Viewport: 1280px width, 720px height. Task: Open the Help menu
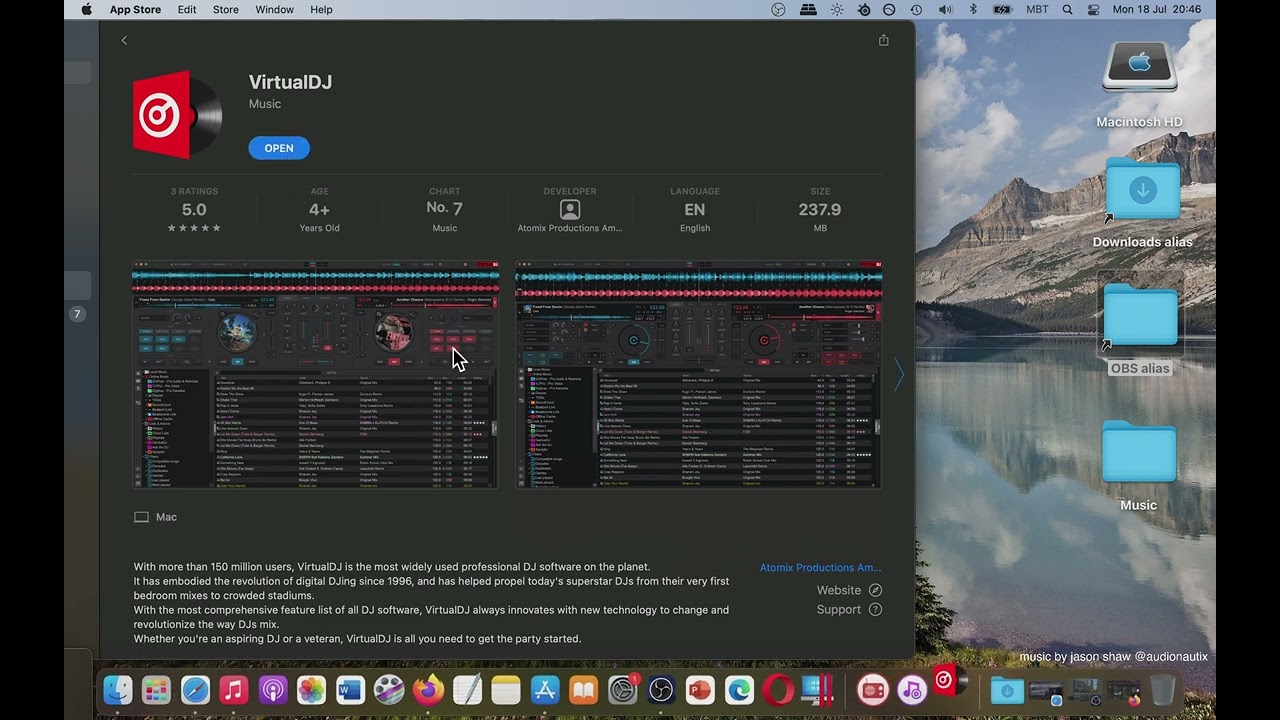pyautogui.click(x=321, y=9)
